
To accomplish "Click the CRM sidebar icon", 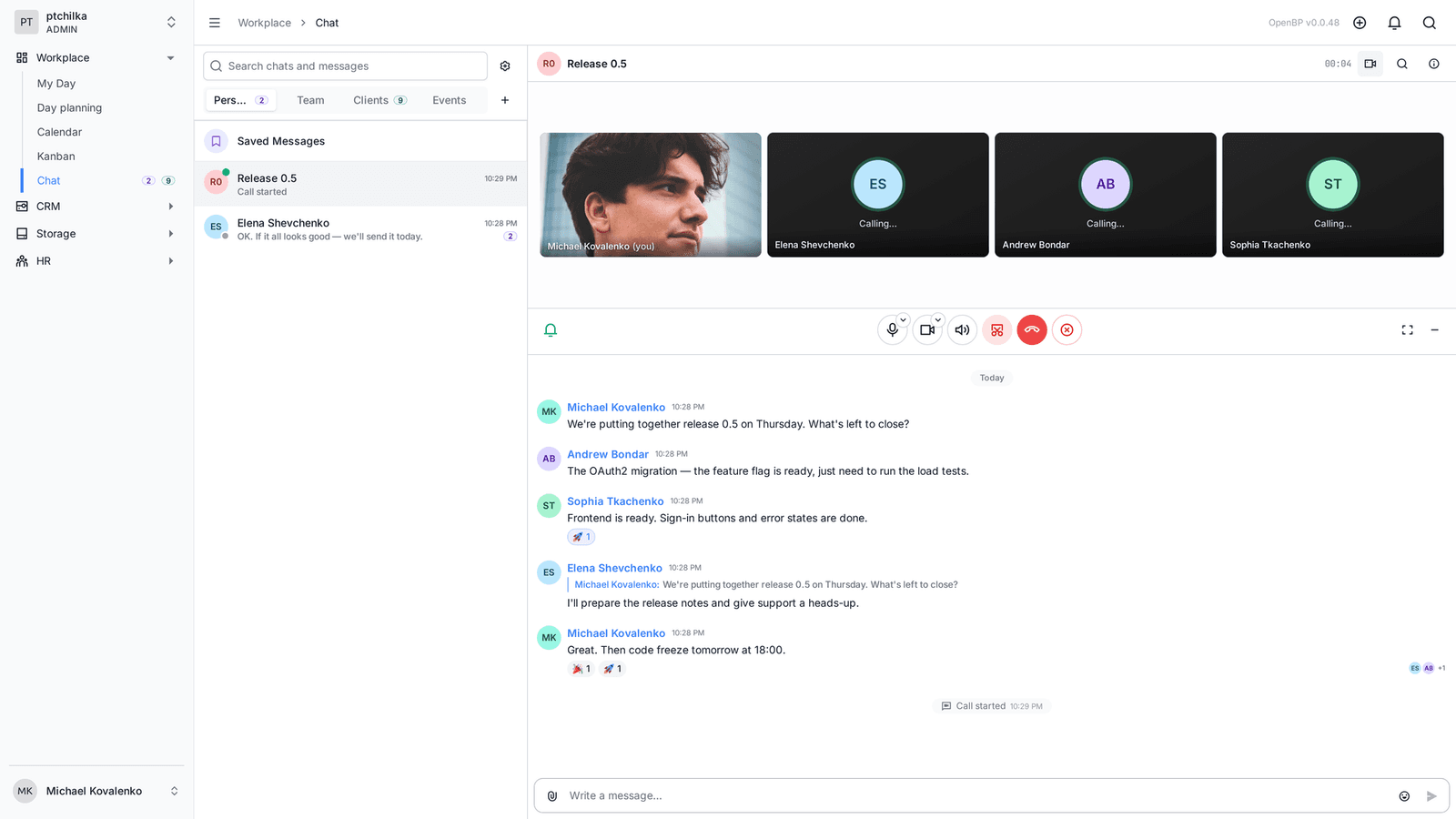I will (22, 207).
